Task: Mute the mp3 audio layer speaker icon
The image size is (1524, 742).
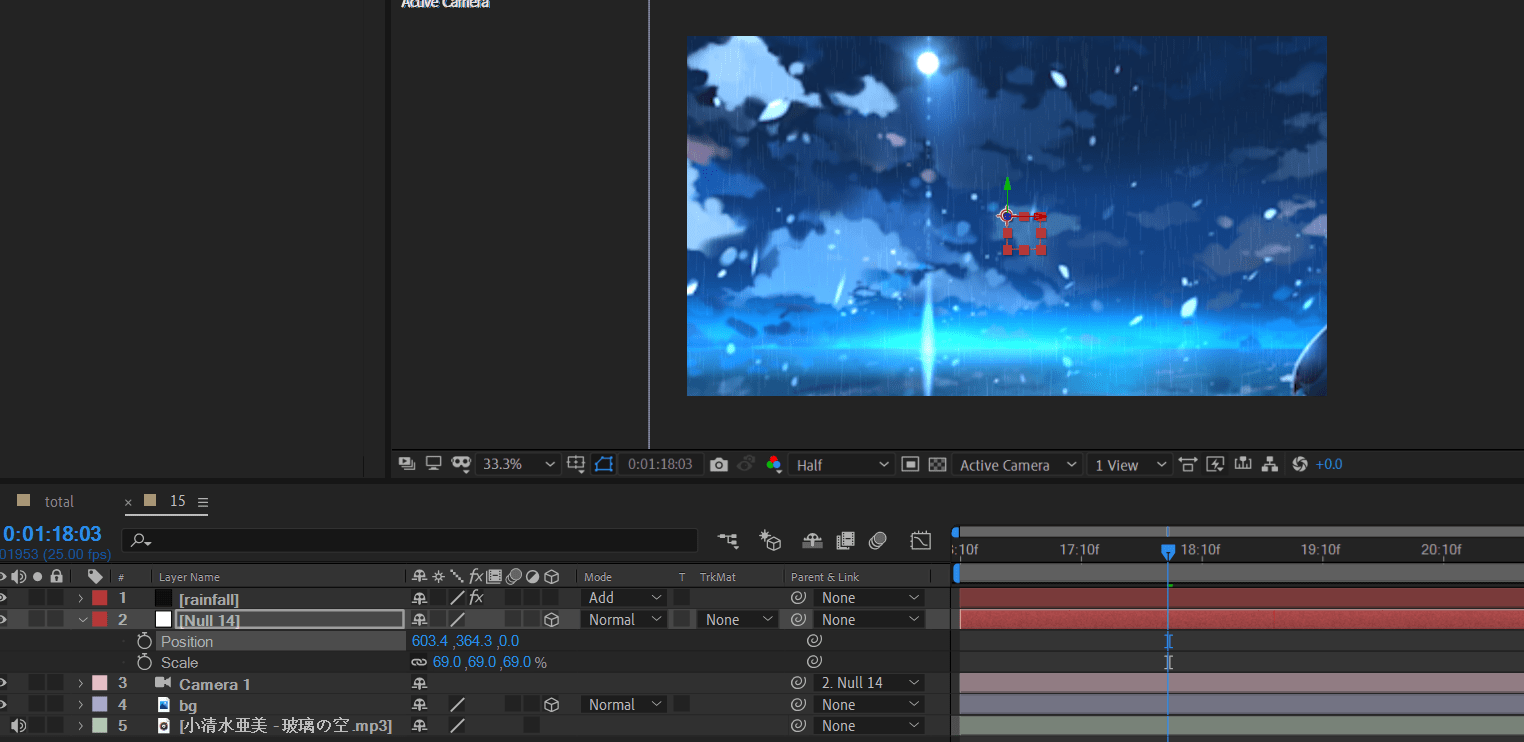Action: 18,726
